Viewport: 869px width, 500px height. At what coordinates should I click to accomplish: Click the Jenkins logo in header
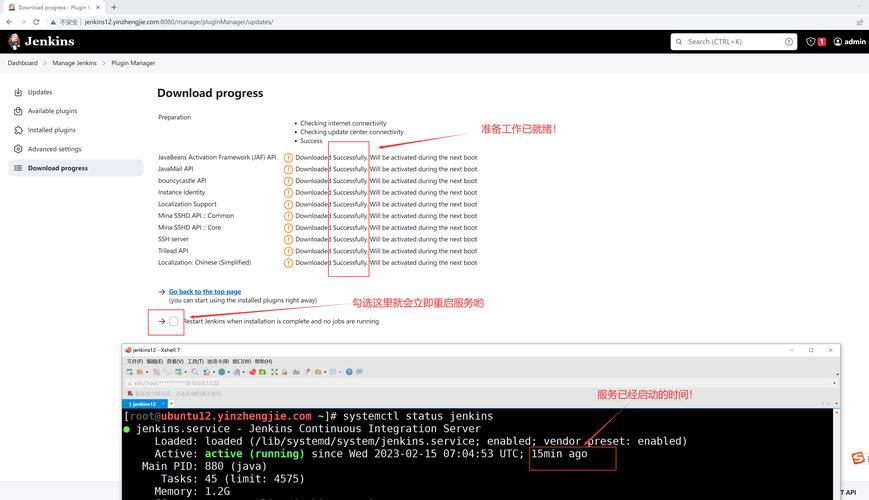41,42
